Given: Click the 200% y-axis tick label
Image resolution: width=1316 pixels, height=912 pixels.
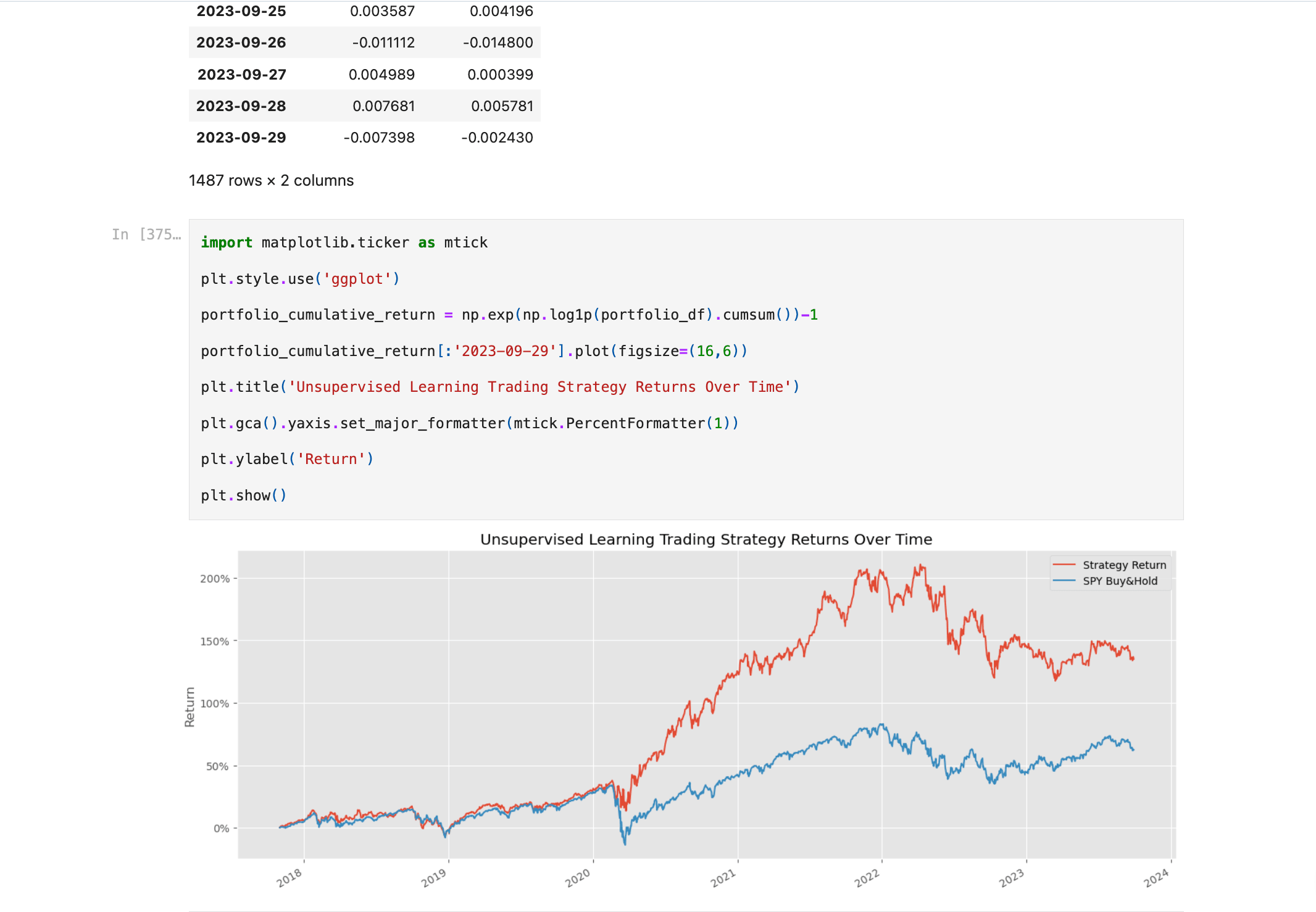Looking at the screenshot, I should coord(214,579).
